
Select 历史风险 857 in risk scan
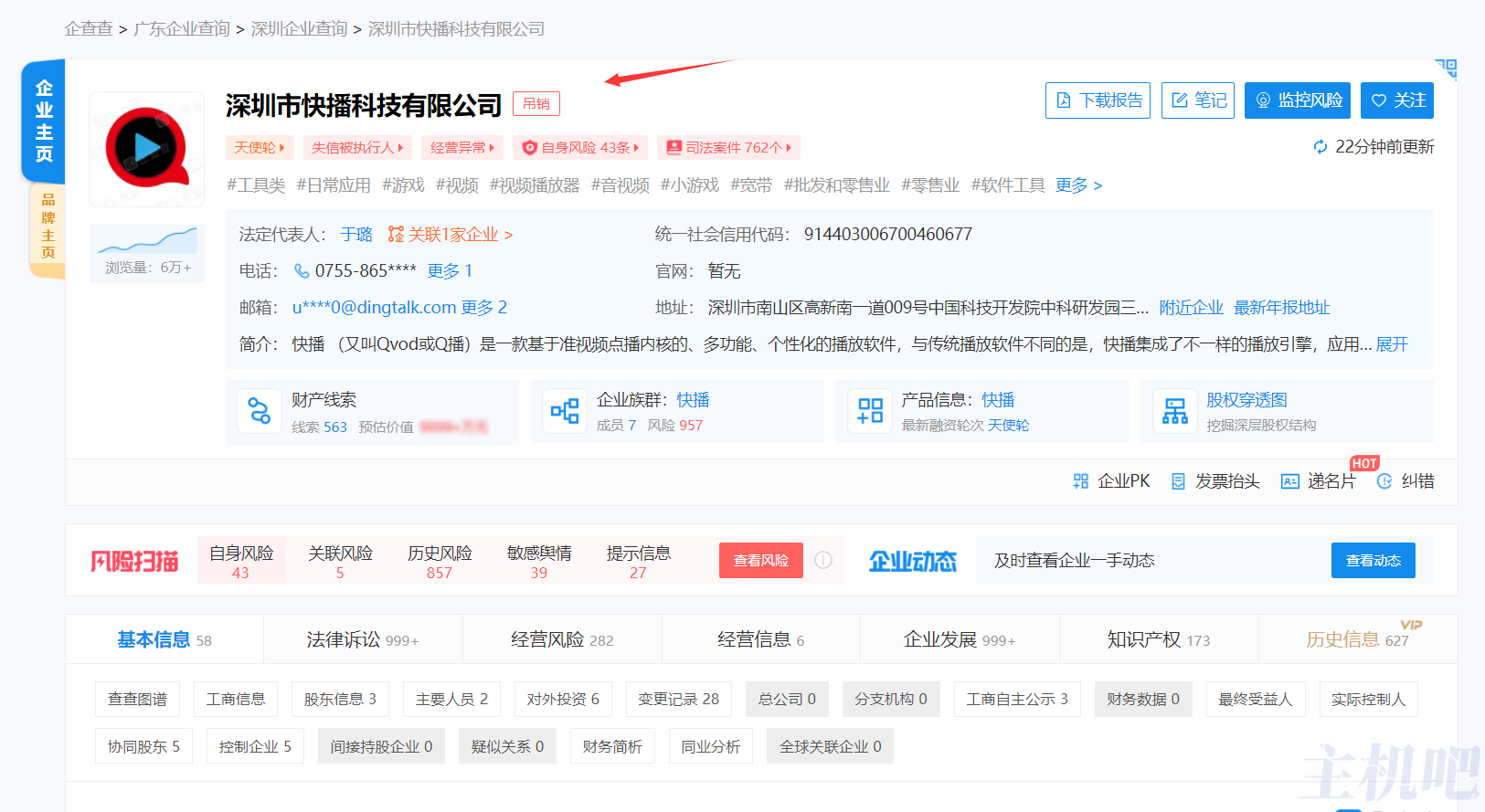[x=440, y=561]
